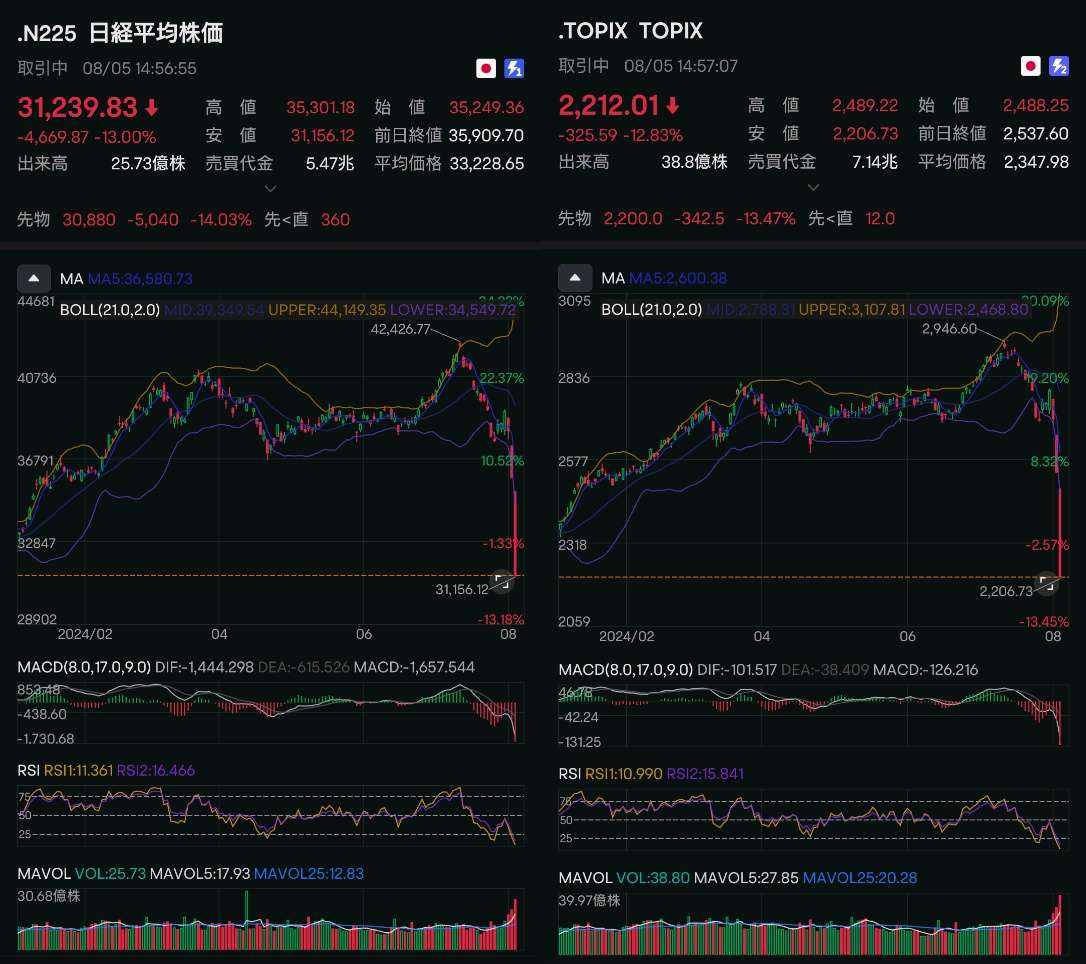Open fullscreen view of Nikkei 225 chart

click(503, 578)
